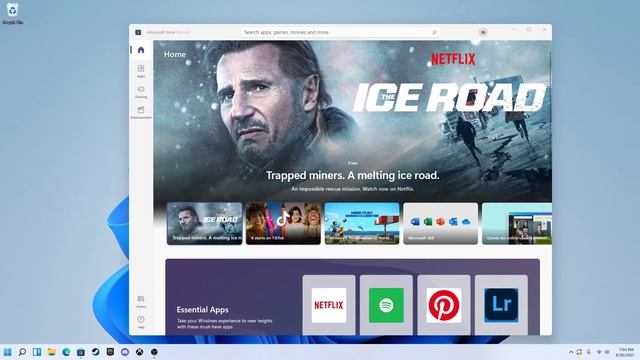
Task: Open the Spotify app tile in Essential Apps
Action: [x=386, y=305]
